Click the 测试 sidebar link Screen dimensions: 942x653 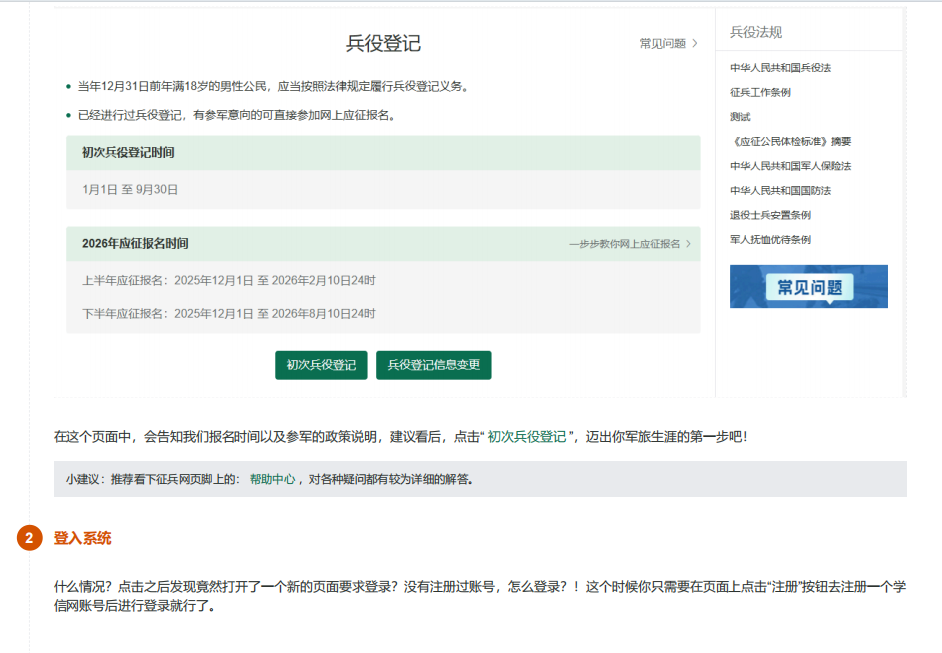coord(740,117)
